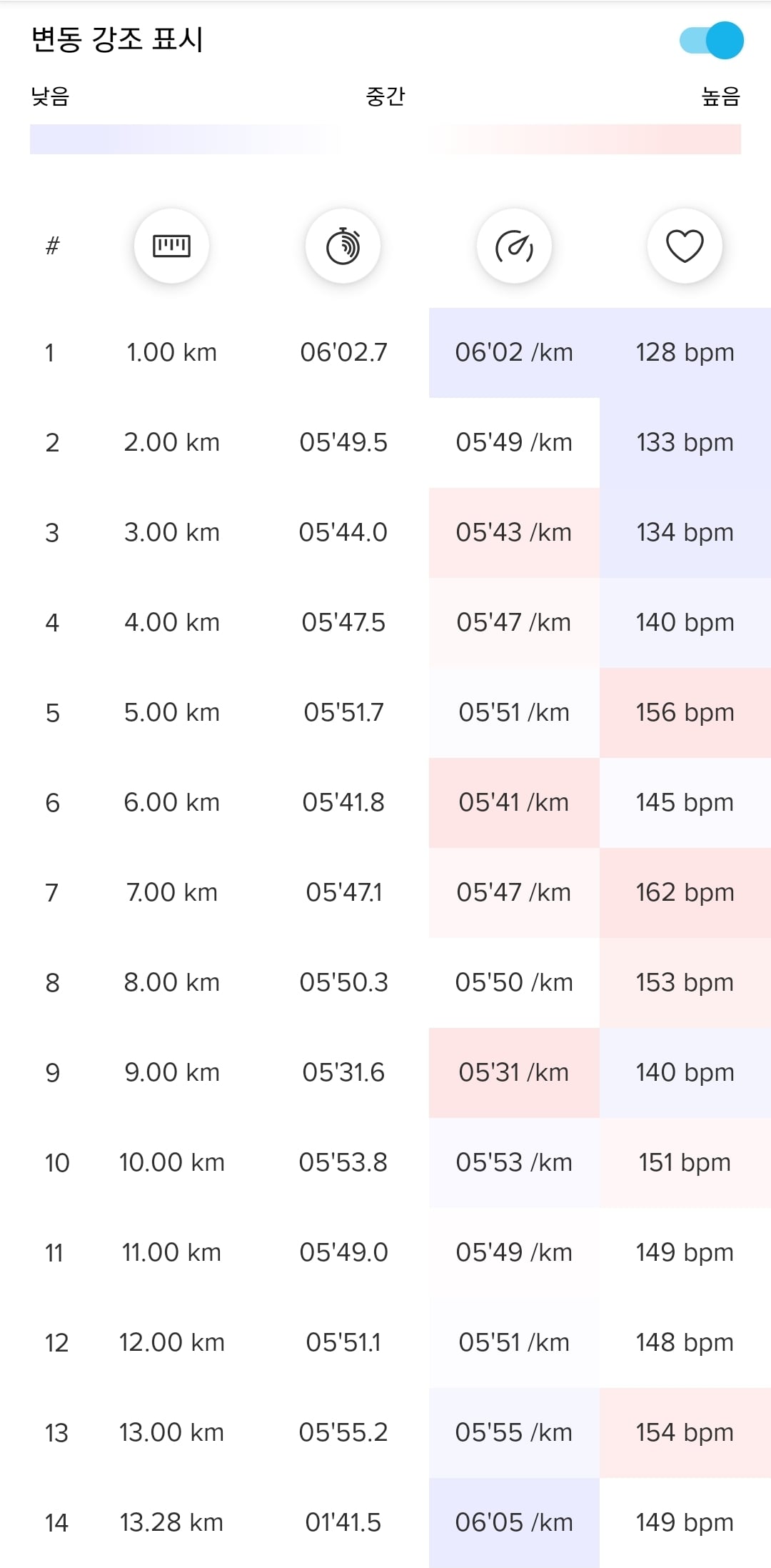The image size is (771, 1568).
Task: Click the pace speedometer column icon
Action: pyautogui.click(x=514, y=246)
